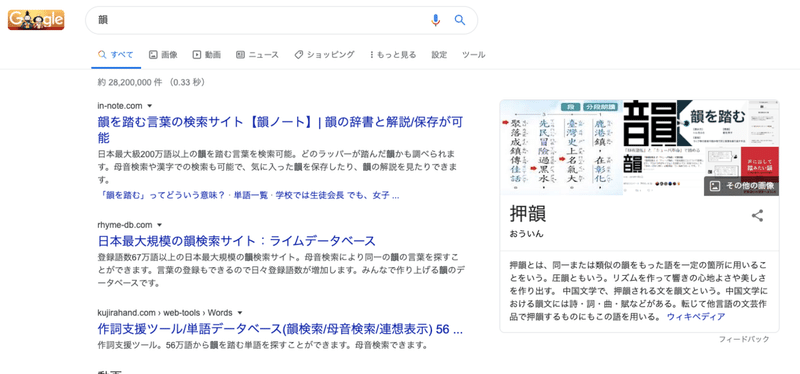Open the ショッピング tab
This screenshot has width=800, height=374.
point(324,55)
